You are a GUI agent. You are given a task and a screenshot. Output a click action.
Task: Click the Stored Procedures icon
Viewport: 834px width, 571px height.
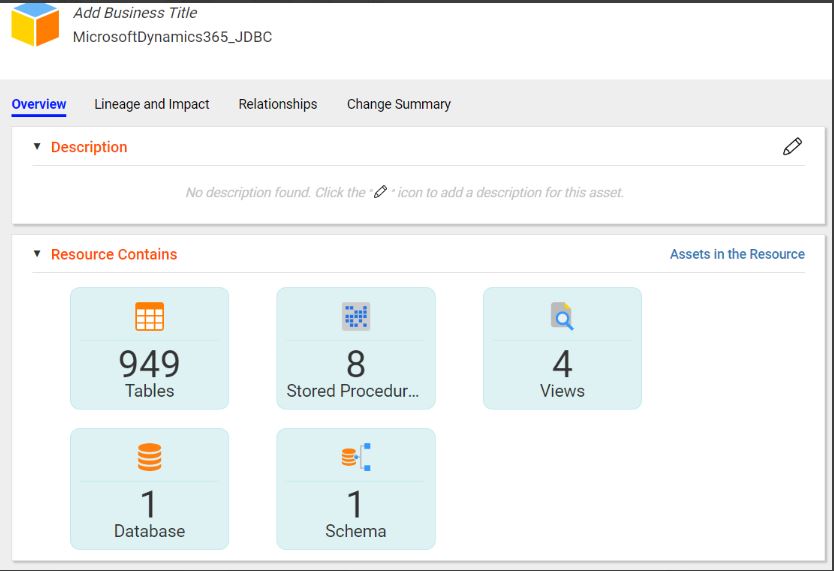click(x=356, y=316)
